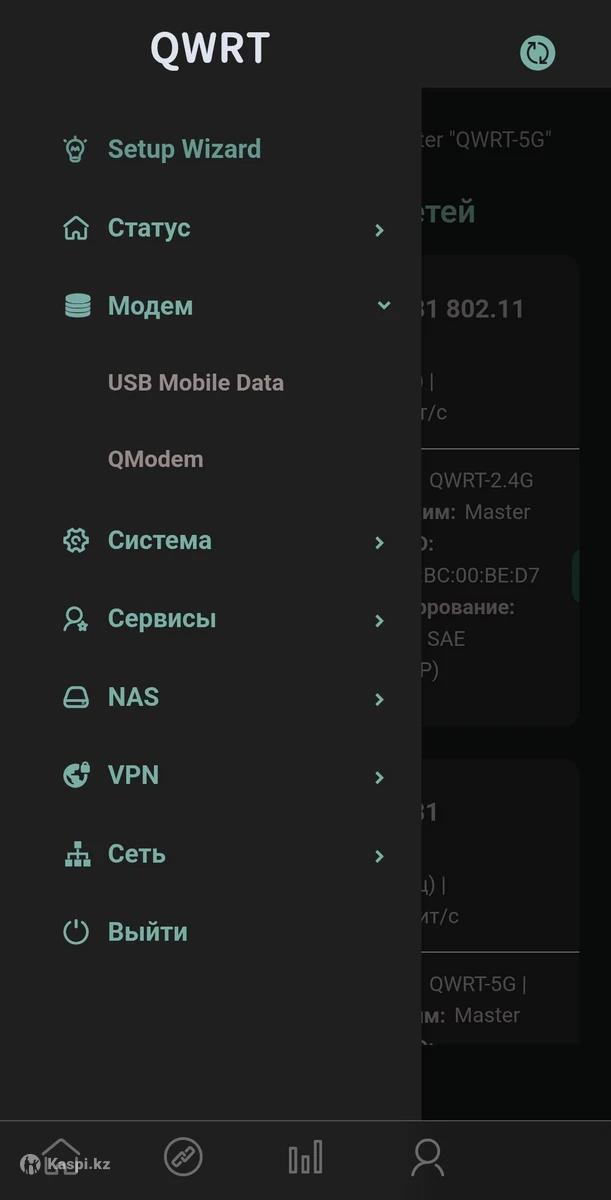Expand the Система submenu chevron
Viewport: 611px width, 1200px height.
(x=379, y=542)
